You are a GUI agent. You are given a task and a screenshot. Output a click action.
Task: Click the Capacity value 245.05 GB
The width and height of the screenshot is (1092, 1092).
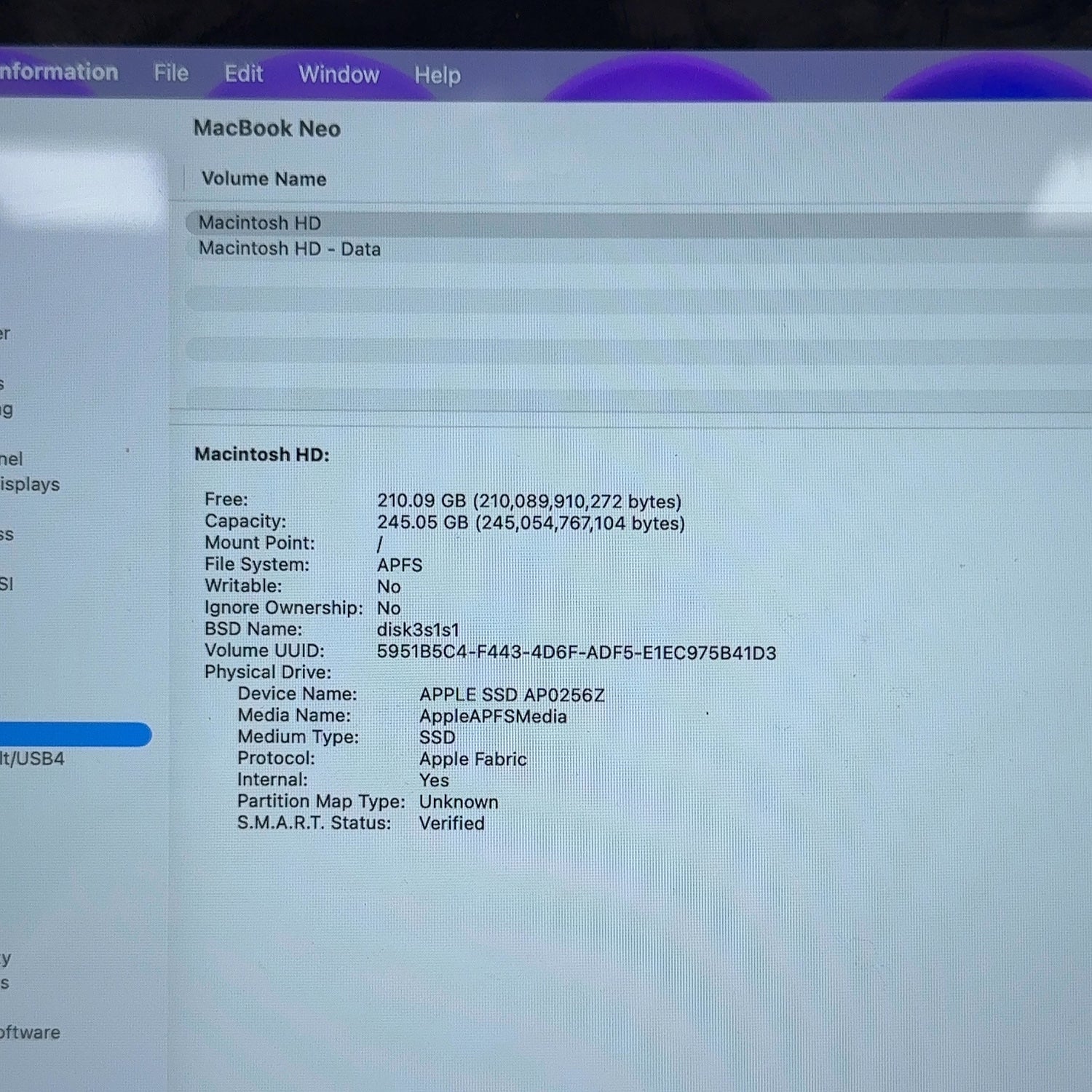coord(531,523)
